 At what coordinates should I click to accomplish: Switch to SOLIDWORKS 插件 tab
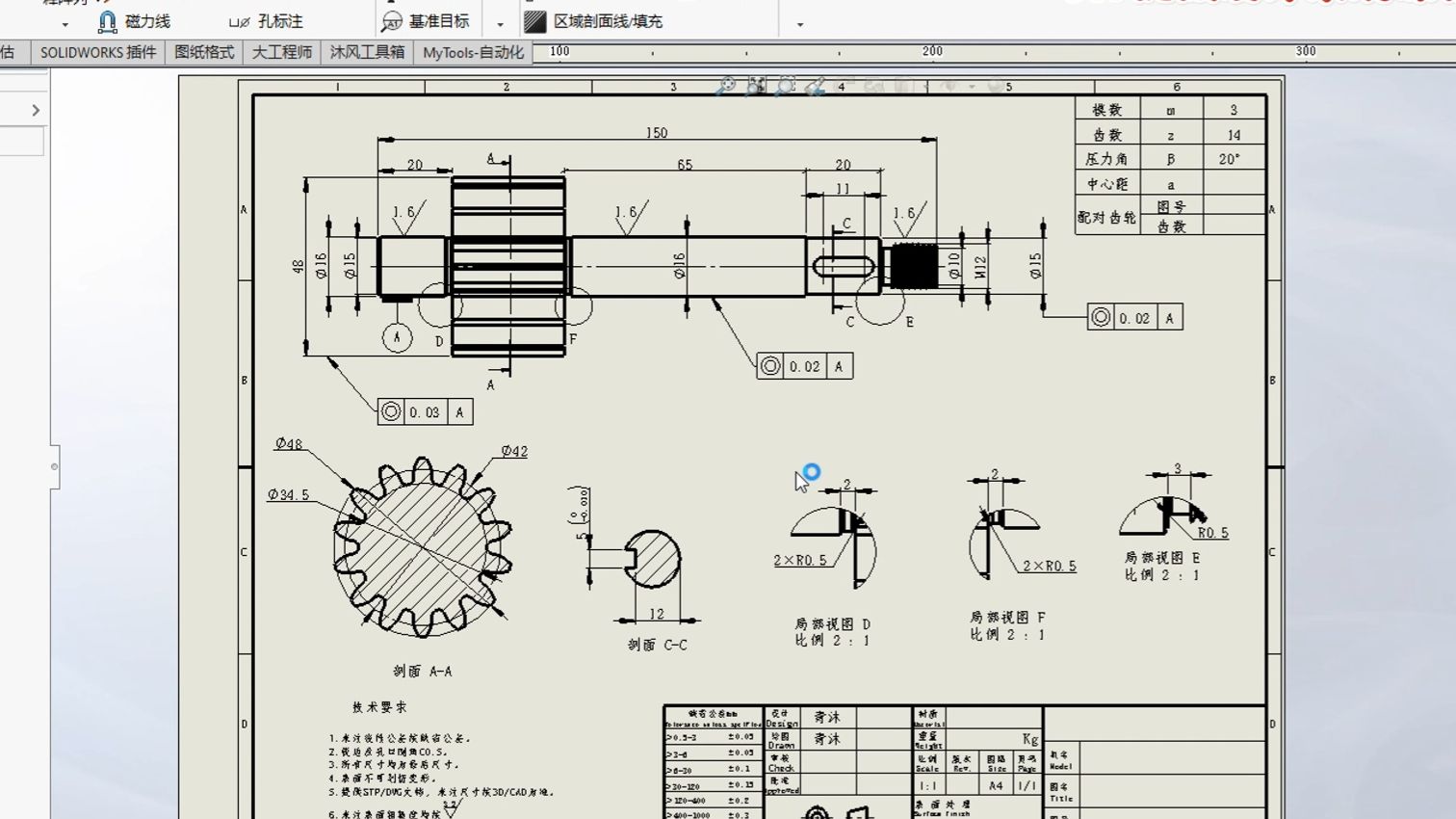(98, 52)
